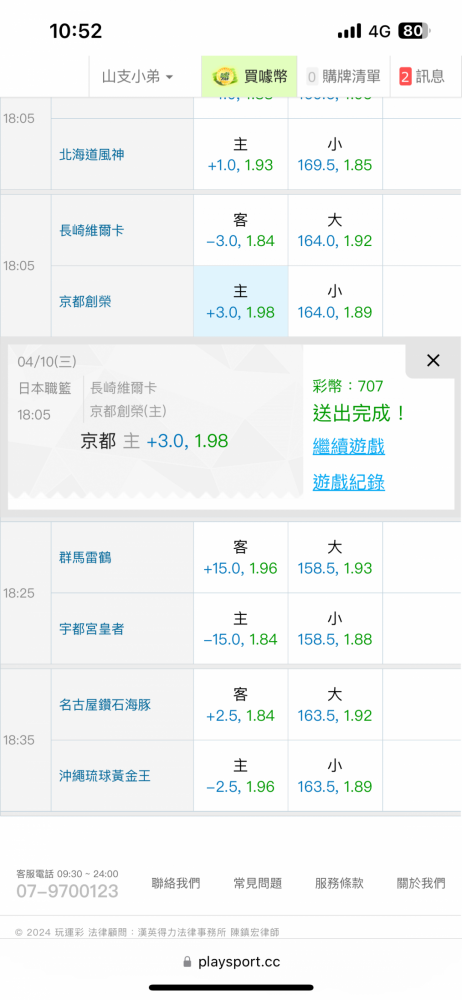Open the 購牌清單 purchase list

343,77
